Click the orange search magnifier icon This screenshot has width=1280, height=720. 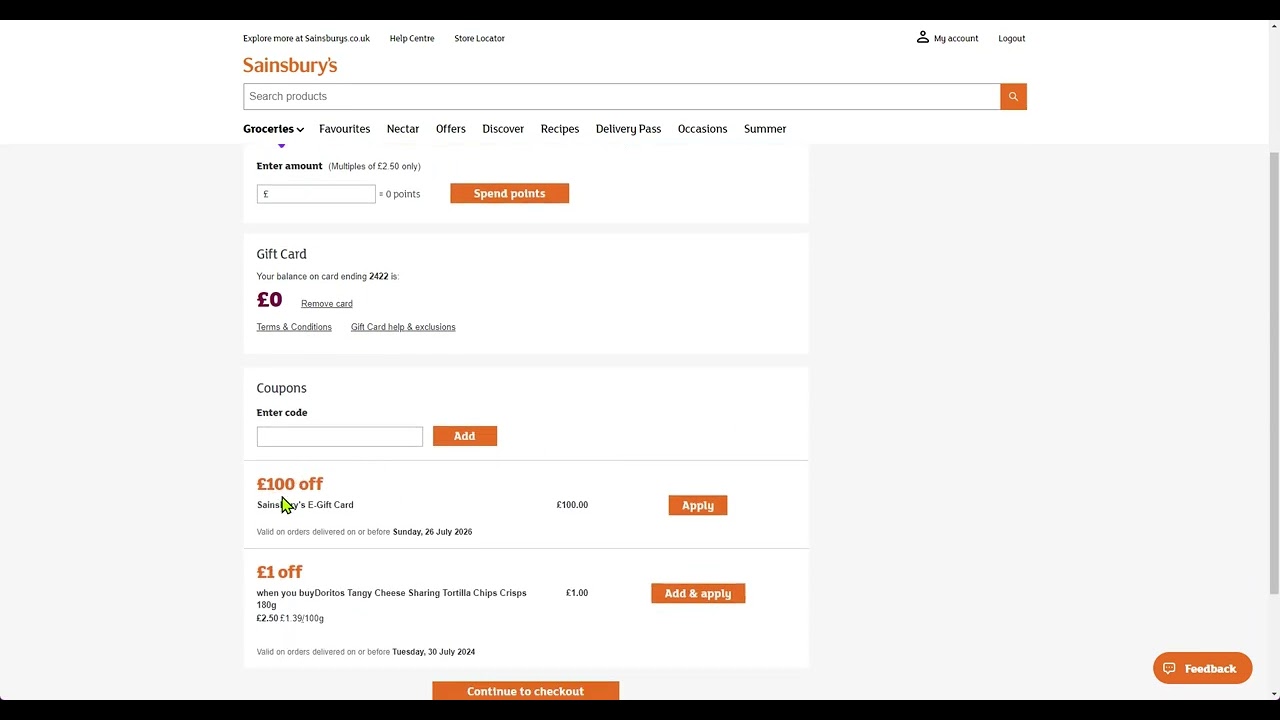(1013, 96)
